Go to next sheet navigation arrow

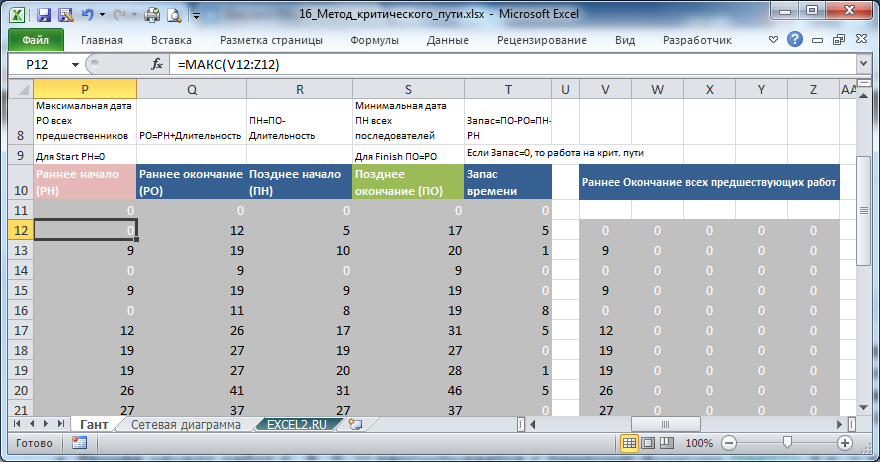45,424
